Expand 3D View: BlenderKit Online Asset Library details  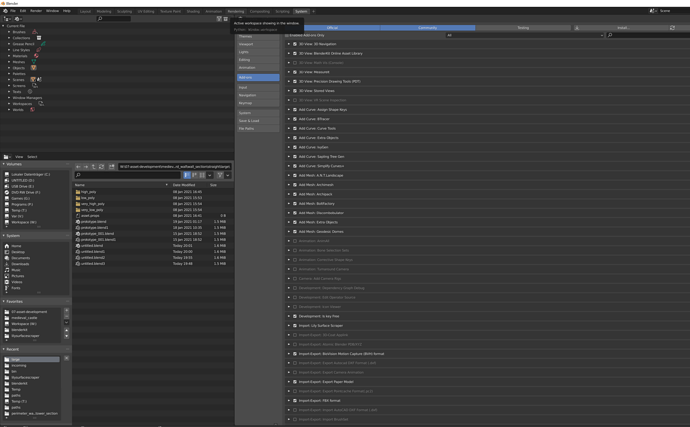pyautogui.click(x=289, y=53)
